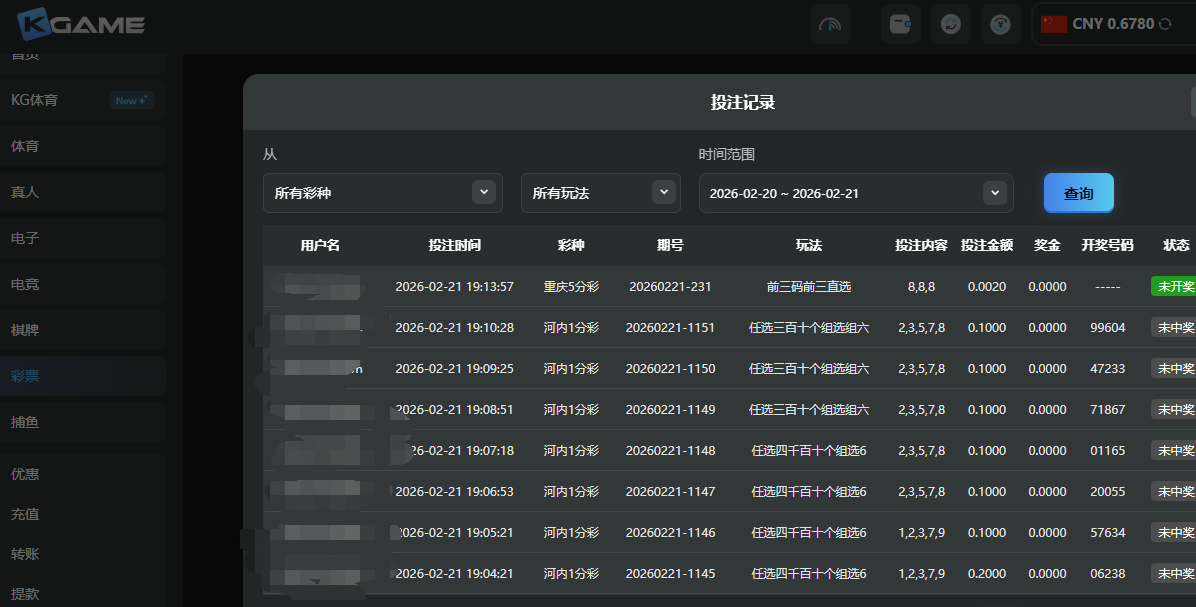The height and width of the screenshot is (607, 1196).
Task: Open 彩票 in the left sidebar
Action: coord(25,376)
